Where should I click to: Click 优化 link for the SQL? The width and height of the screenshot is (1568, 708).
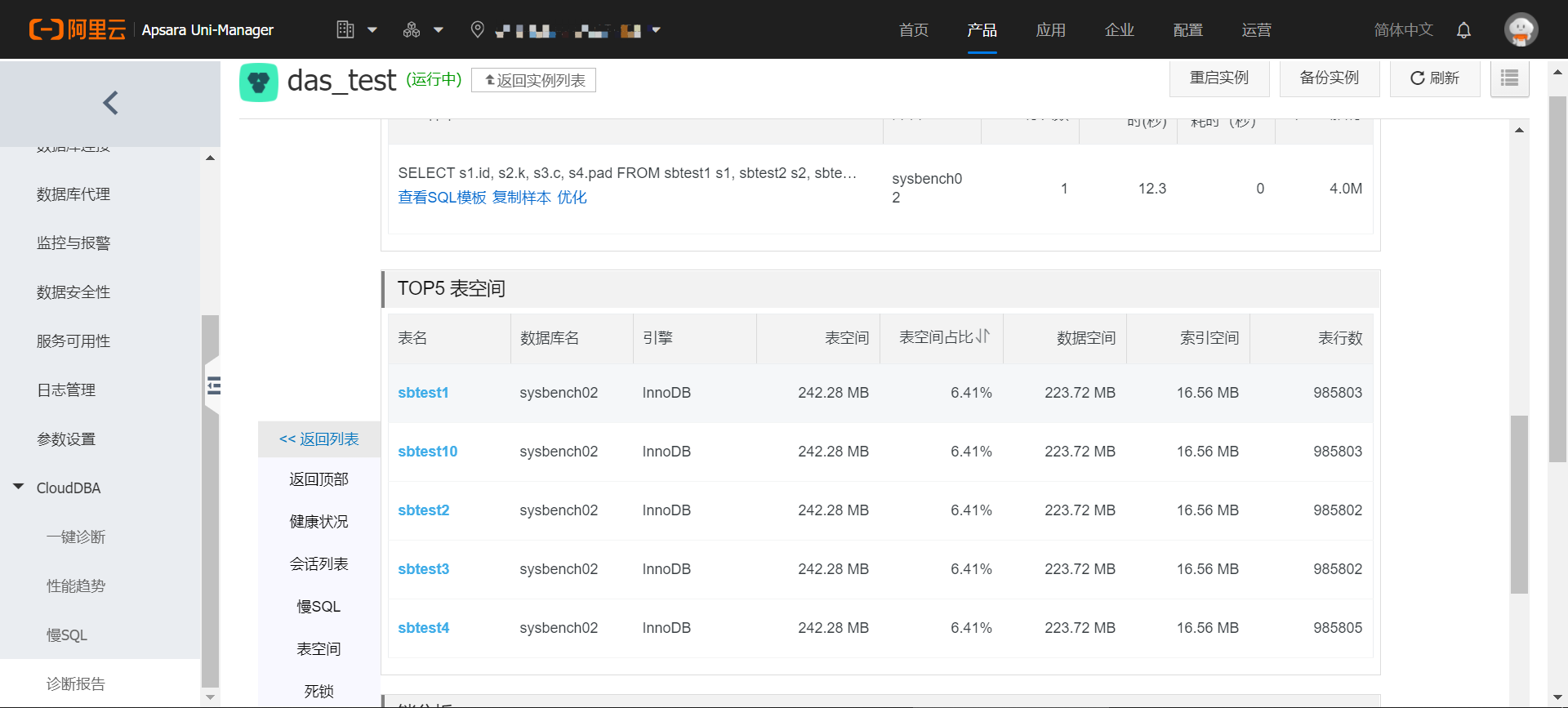click(x=572, y=198)
